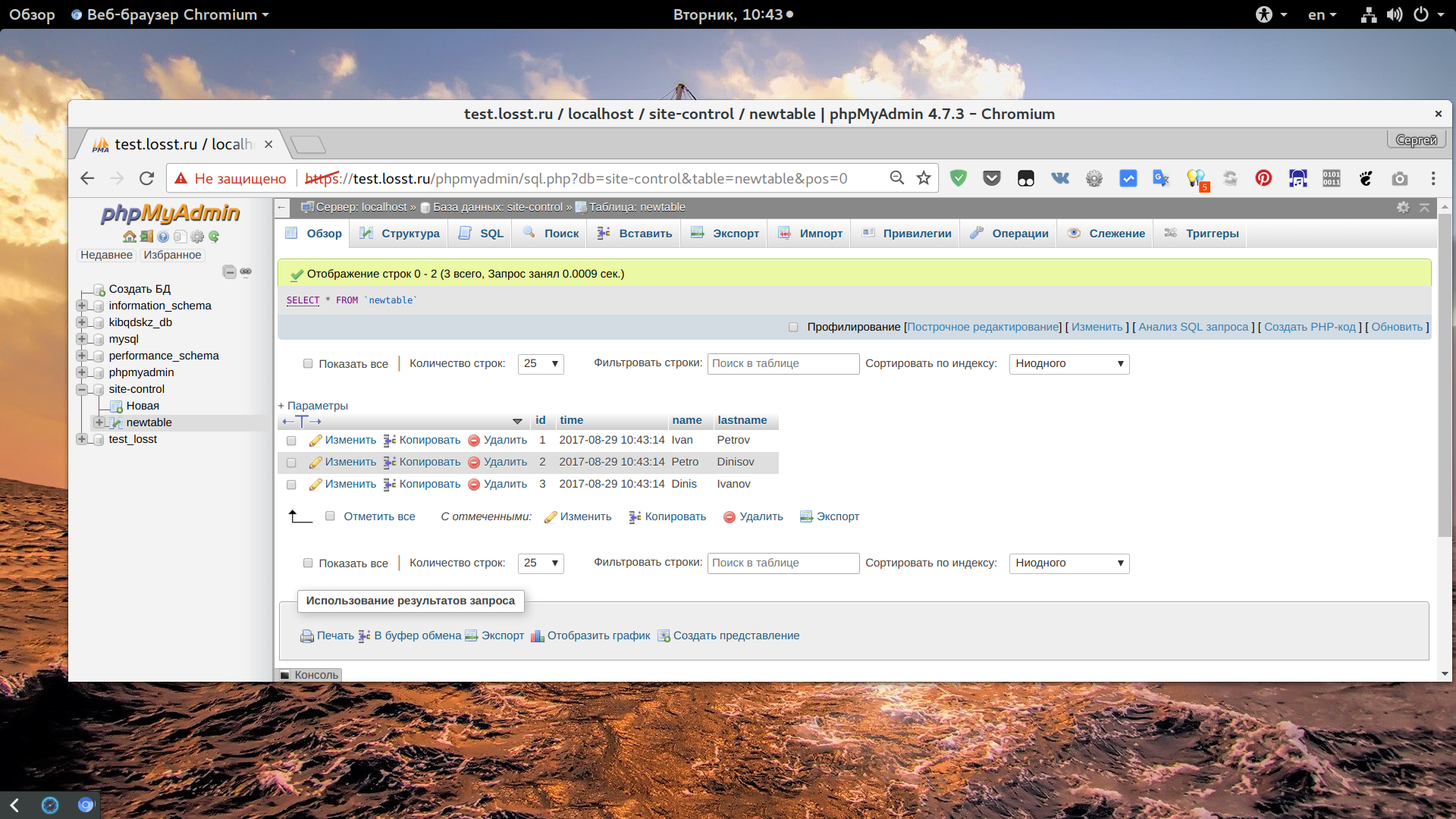
Task: Check upper 'Показать все' checkbox
Action: (308, 364)
